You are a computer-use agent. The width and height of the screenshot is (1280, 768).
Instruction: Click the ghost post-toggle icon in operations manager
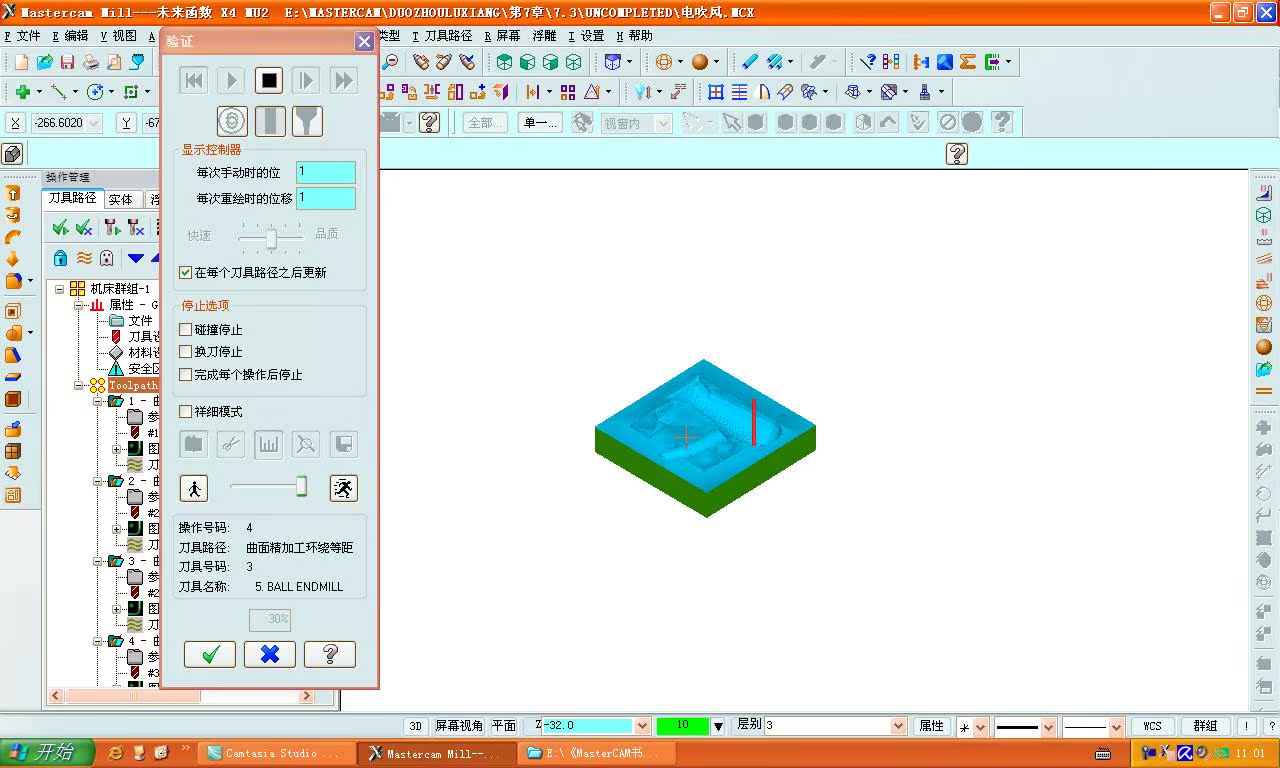(106, 258)
